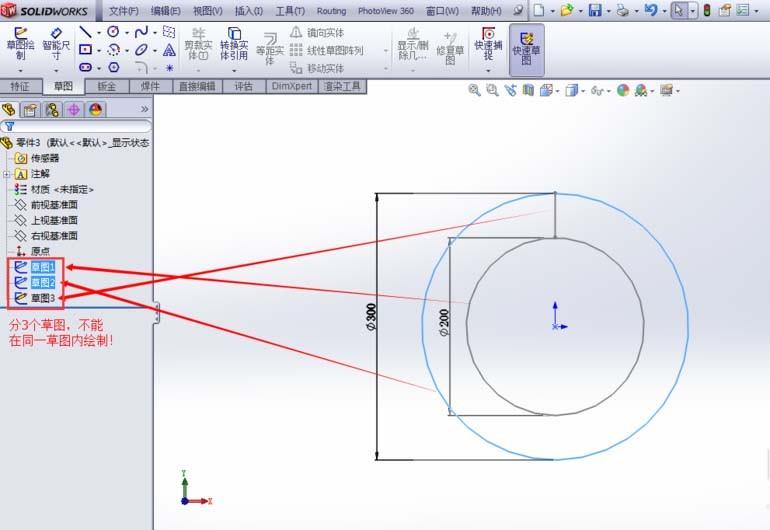
Task: Open the PropertyManager panel tab
Action: (30, 109)
